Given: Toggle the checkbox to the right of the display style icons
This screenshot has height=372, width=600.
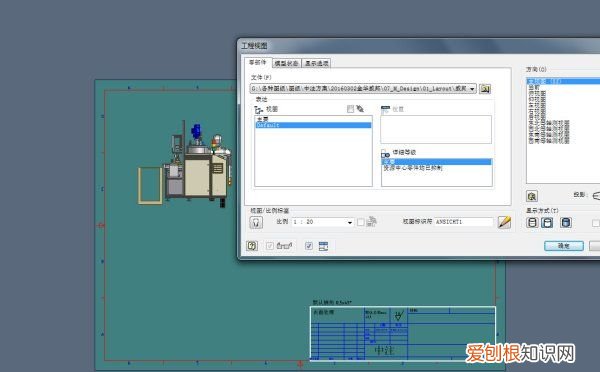Looking at the screenshot, I should point(595,223).
